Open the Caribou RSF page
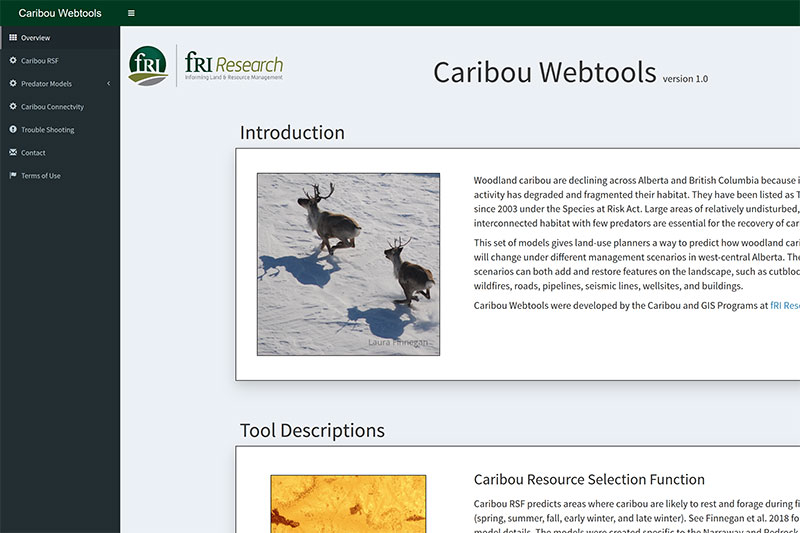This screenshot has height=533, width=800. [60, 61]
